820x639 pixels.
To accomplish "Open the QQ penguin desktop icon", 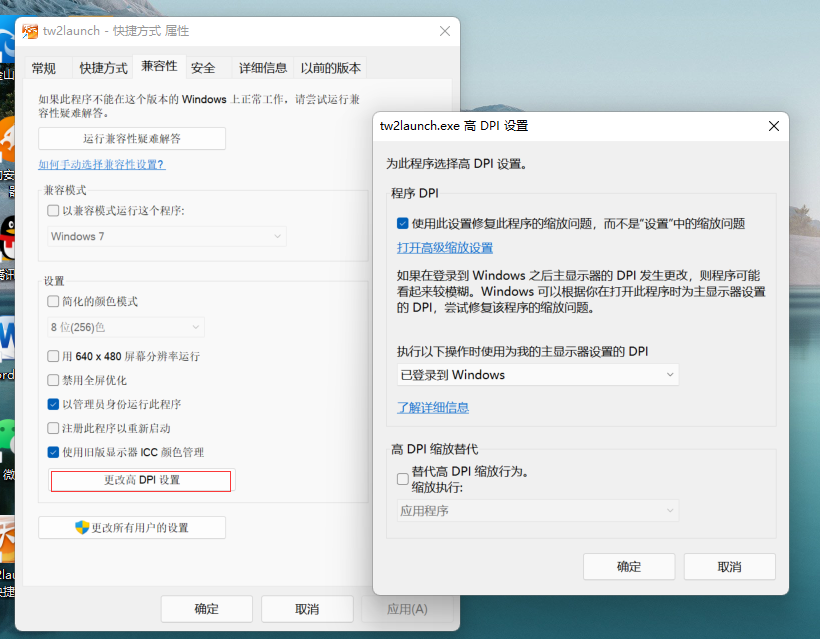I will 7,238.
